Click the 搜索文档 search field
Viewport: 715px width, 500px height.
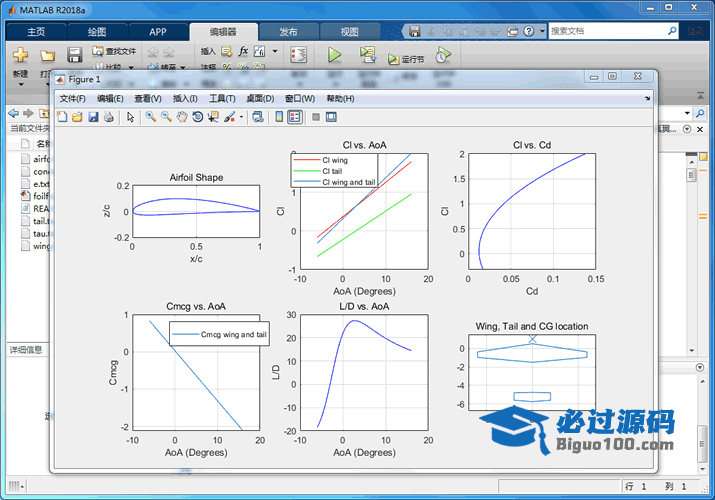(x=607, y=31)
